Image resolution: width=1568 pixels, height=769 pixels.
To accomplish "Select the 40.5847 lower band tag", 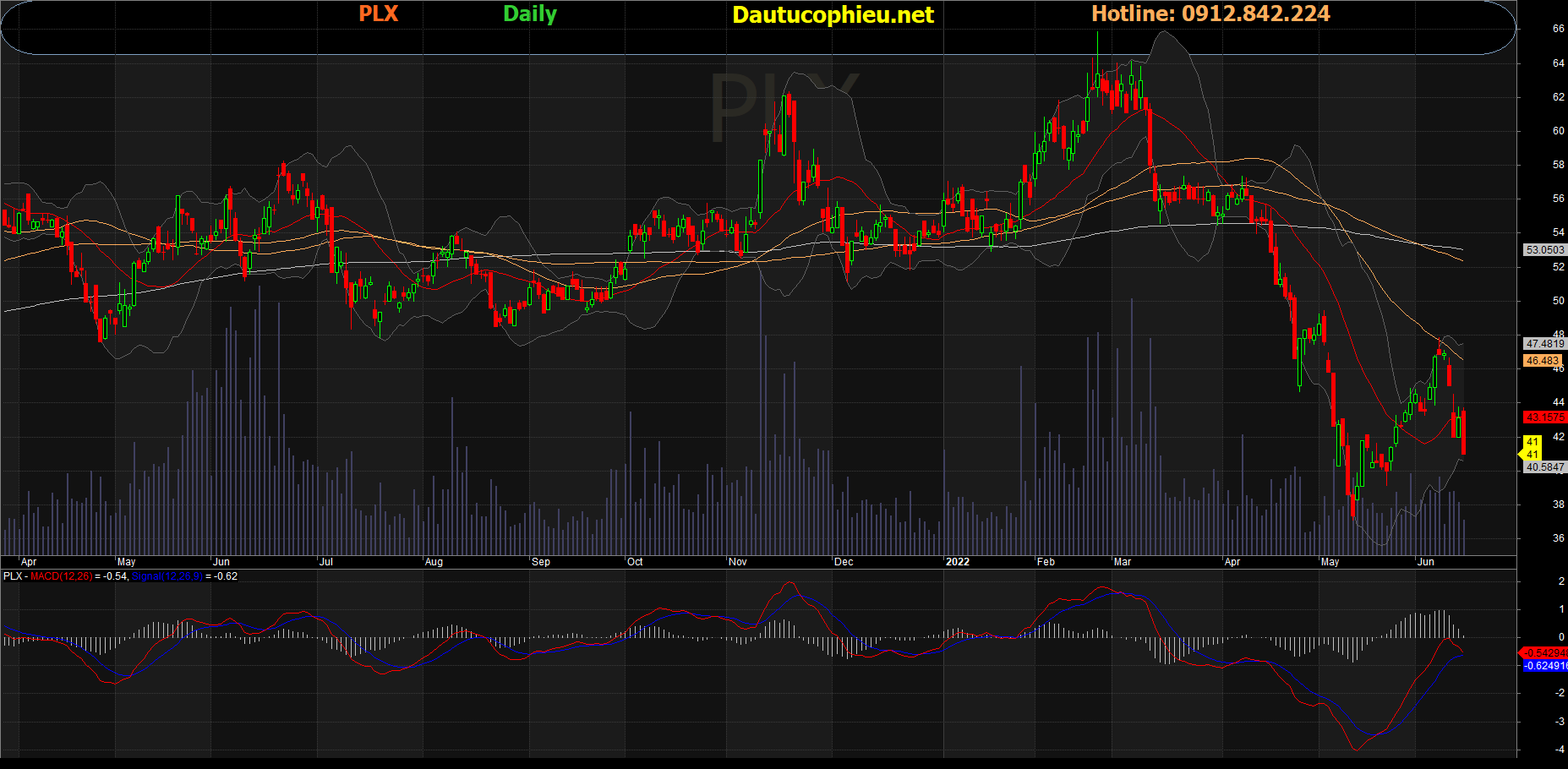I will click(x=1544, y=467).
